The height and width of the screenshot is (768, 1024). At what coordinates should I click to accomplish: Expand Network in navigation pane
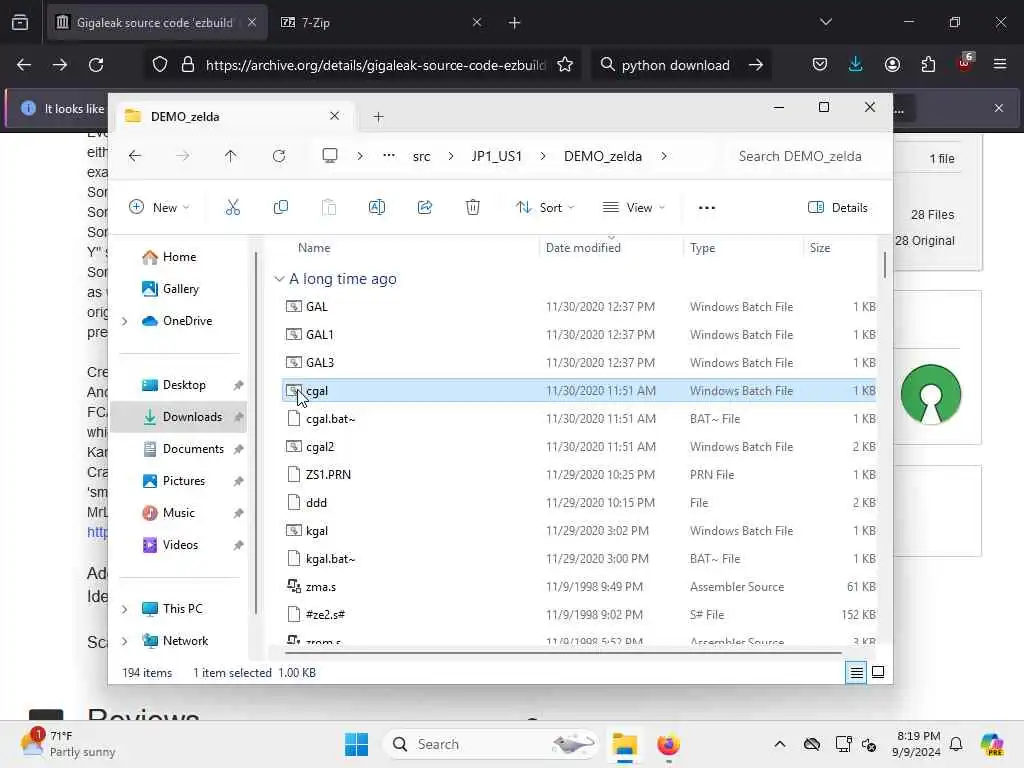(125, 641)
